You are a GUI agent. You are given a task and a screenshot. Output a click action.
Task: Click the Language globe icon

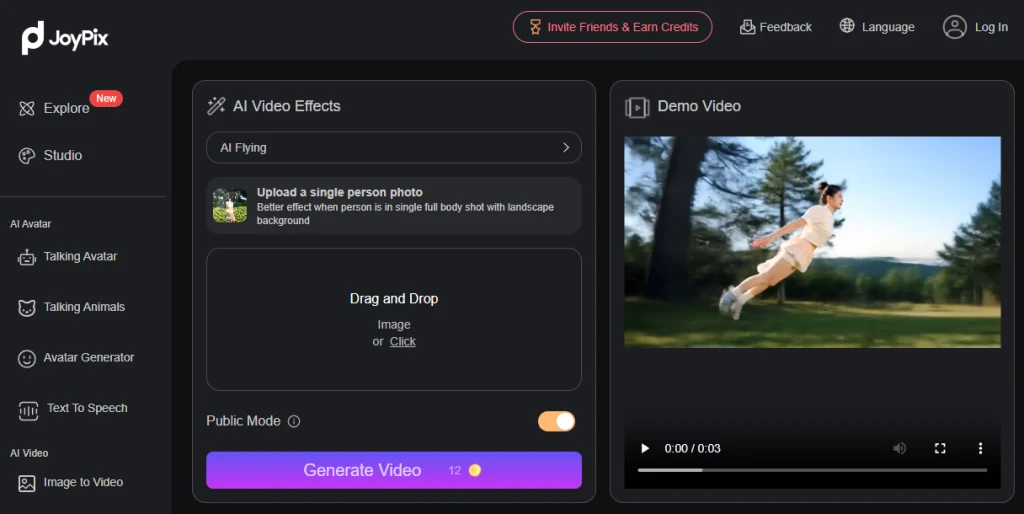847,26
